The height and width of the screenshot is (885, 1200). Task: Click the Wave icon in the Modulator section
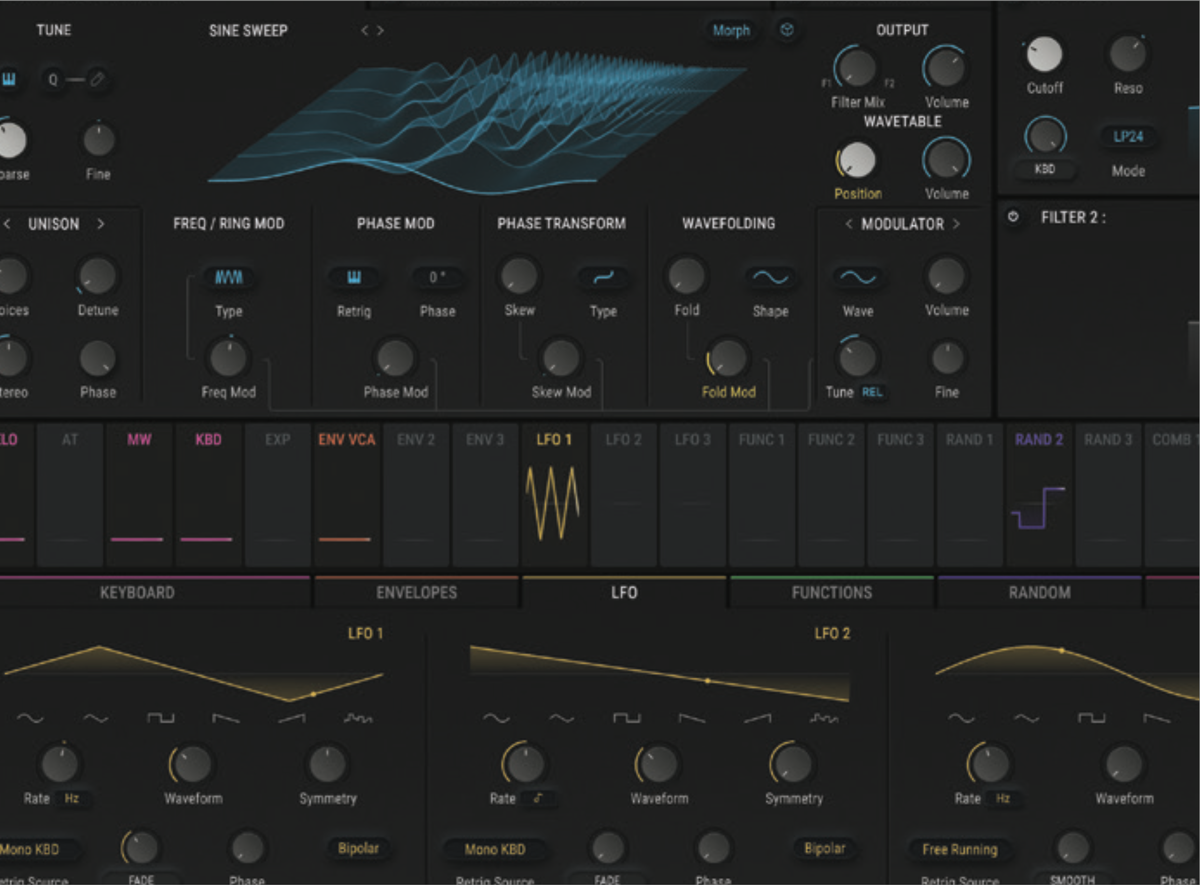click(857, 279)
